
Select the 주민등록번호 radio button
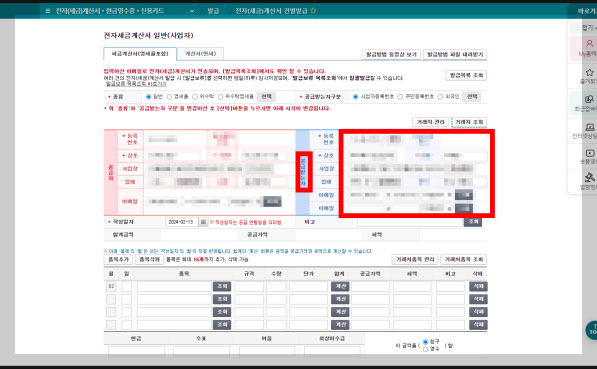400,97
